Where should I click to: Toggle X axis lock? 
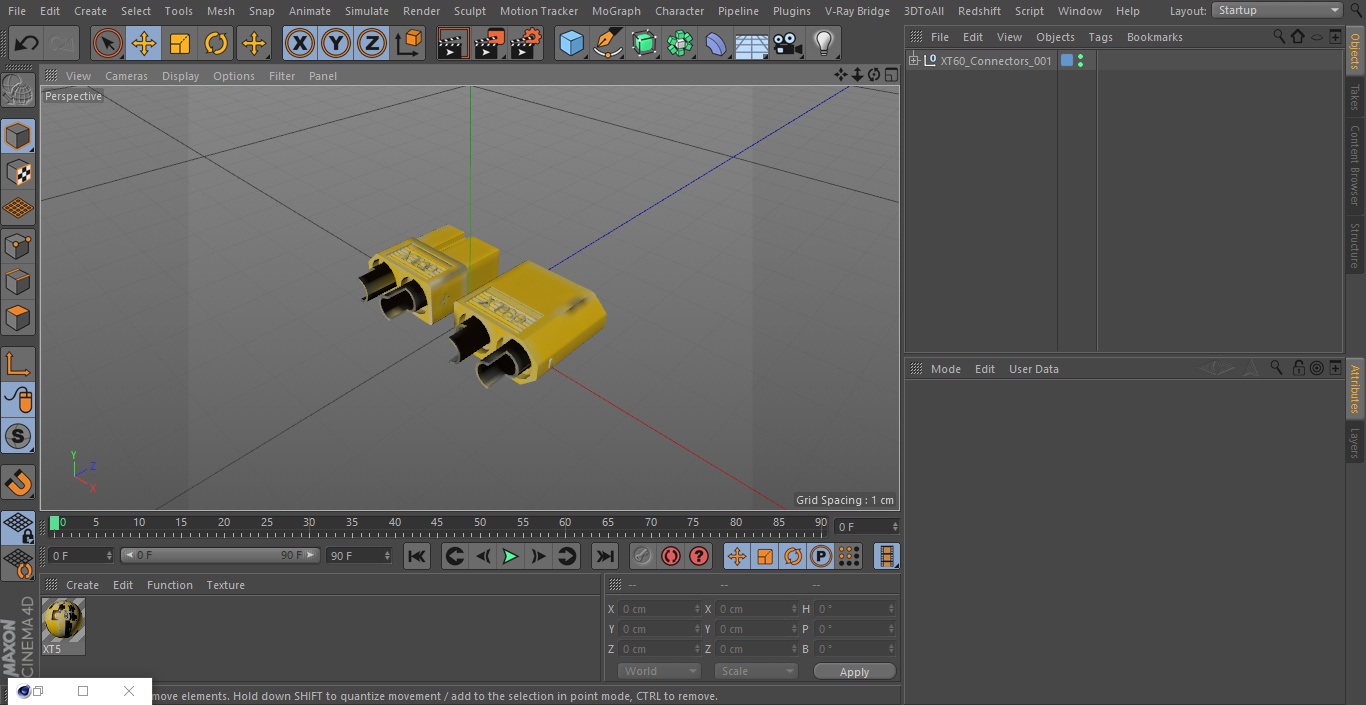click(x=300, y=43)
